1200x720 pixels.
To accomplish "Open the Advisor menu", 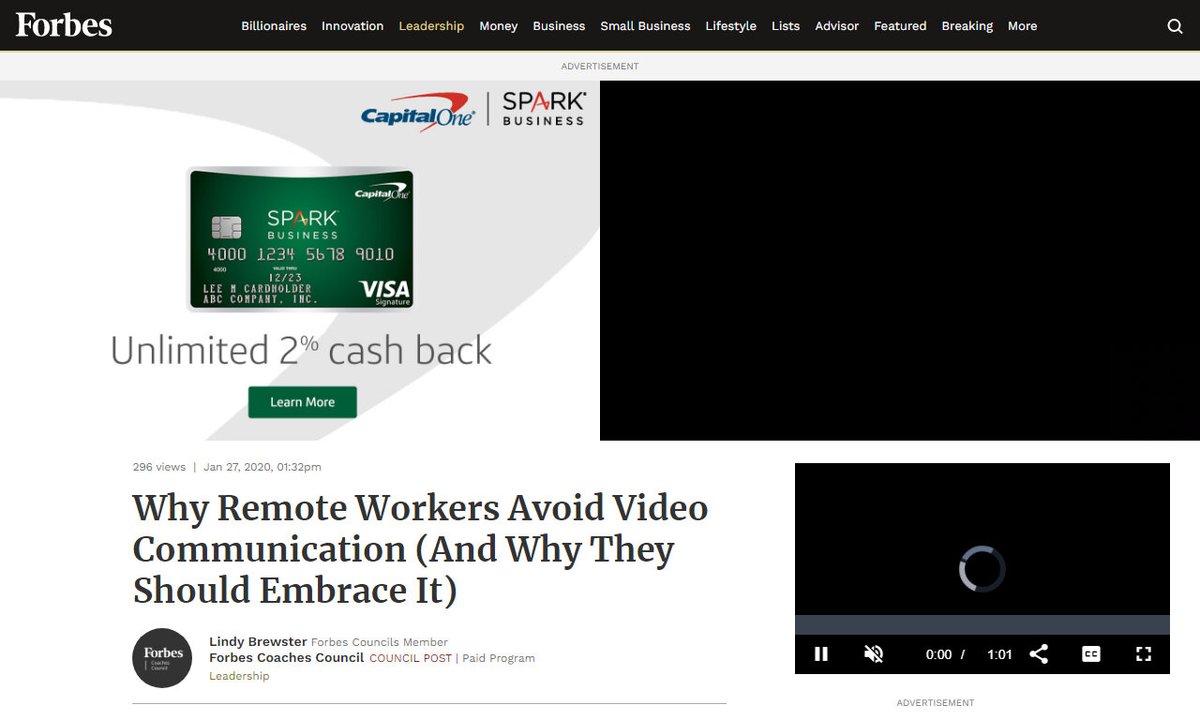I will click(x=837, y=26).
